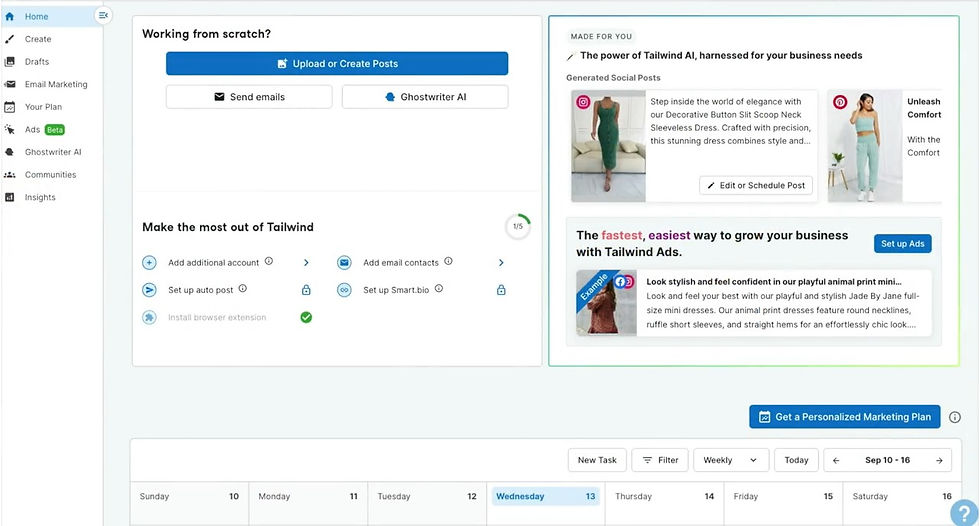The height and width of the screenshot is (526, 980).
Task: Jump to Today in calendar
Action: (796, 460)
